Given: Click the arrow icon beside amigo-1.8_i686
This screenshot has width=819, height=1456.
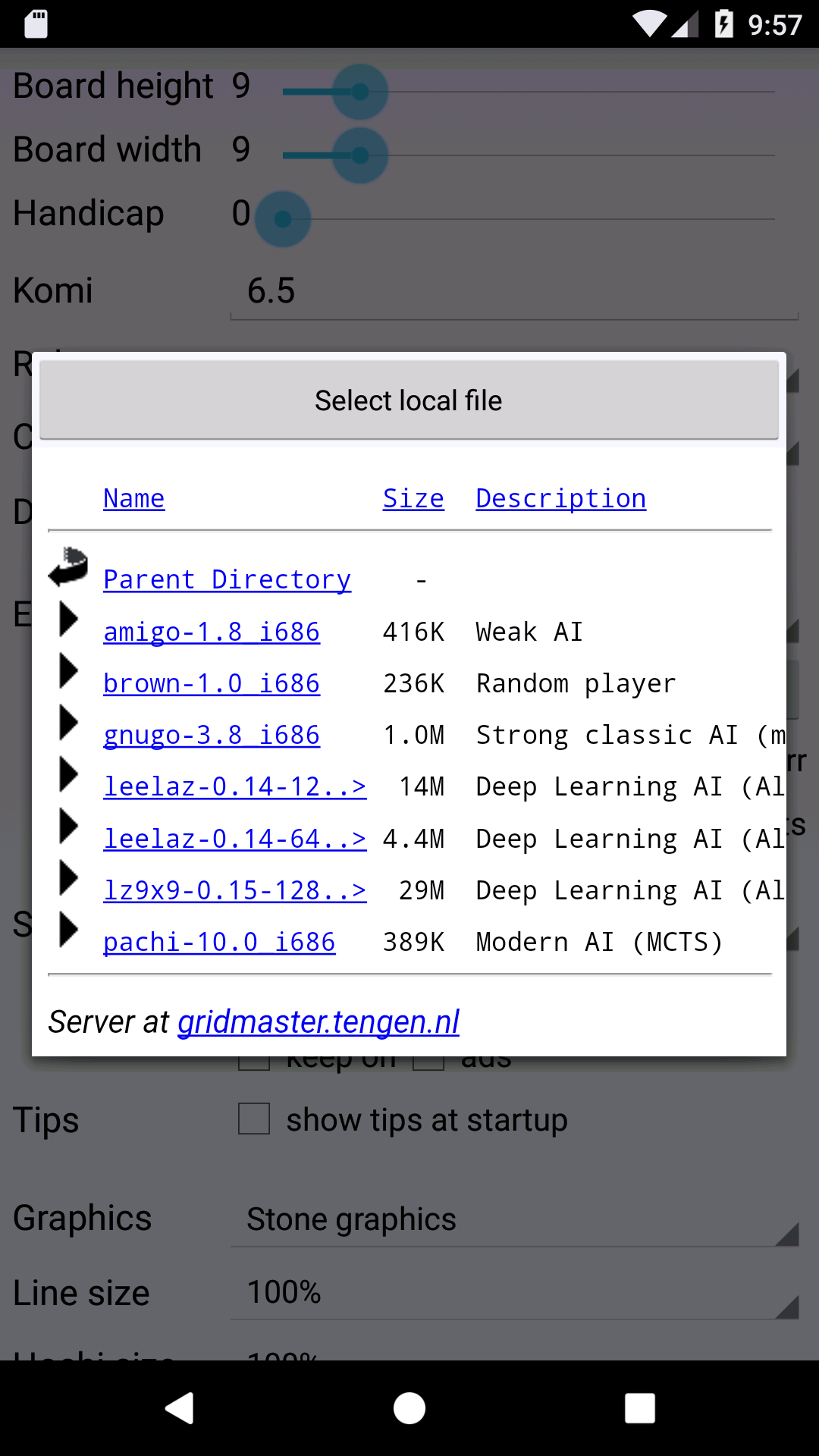Looking at the screenshot, I should click(x=68, y=619).
